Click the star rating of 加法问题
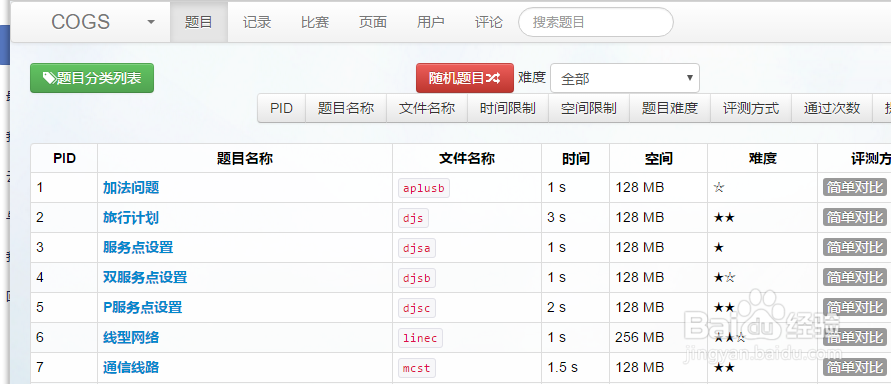 [x=719, y=187]
